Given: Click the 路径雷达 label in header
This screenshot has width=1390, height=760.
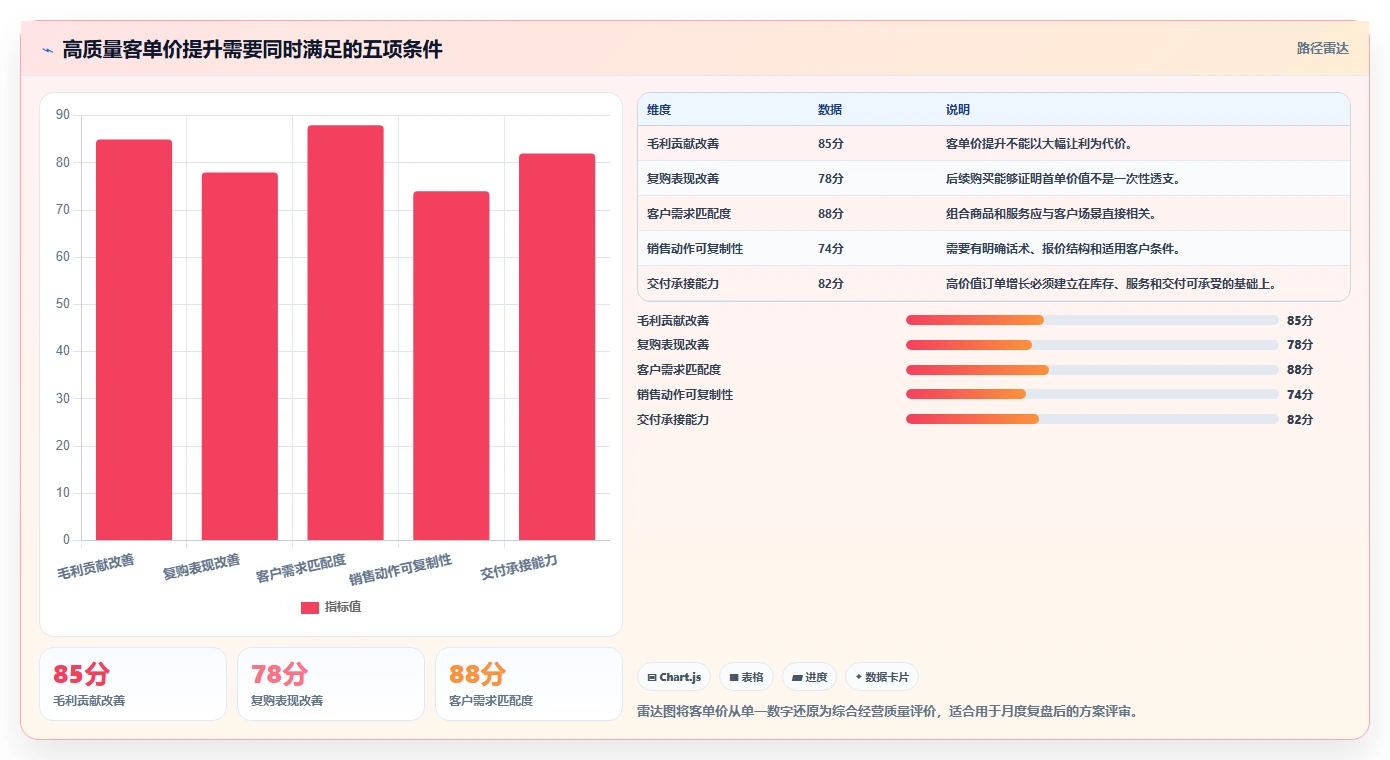Looking at the screenshot, I should 1323,48.
